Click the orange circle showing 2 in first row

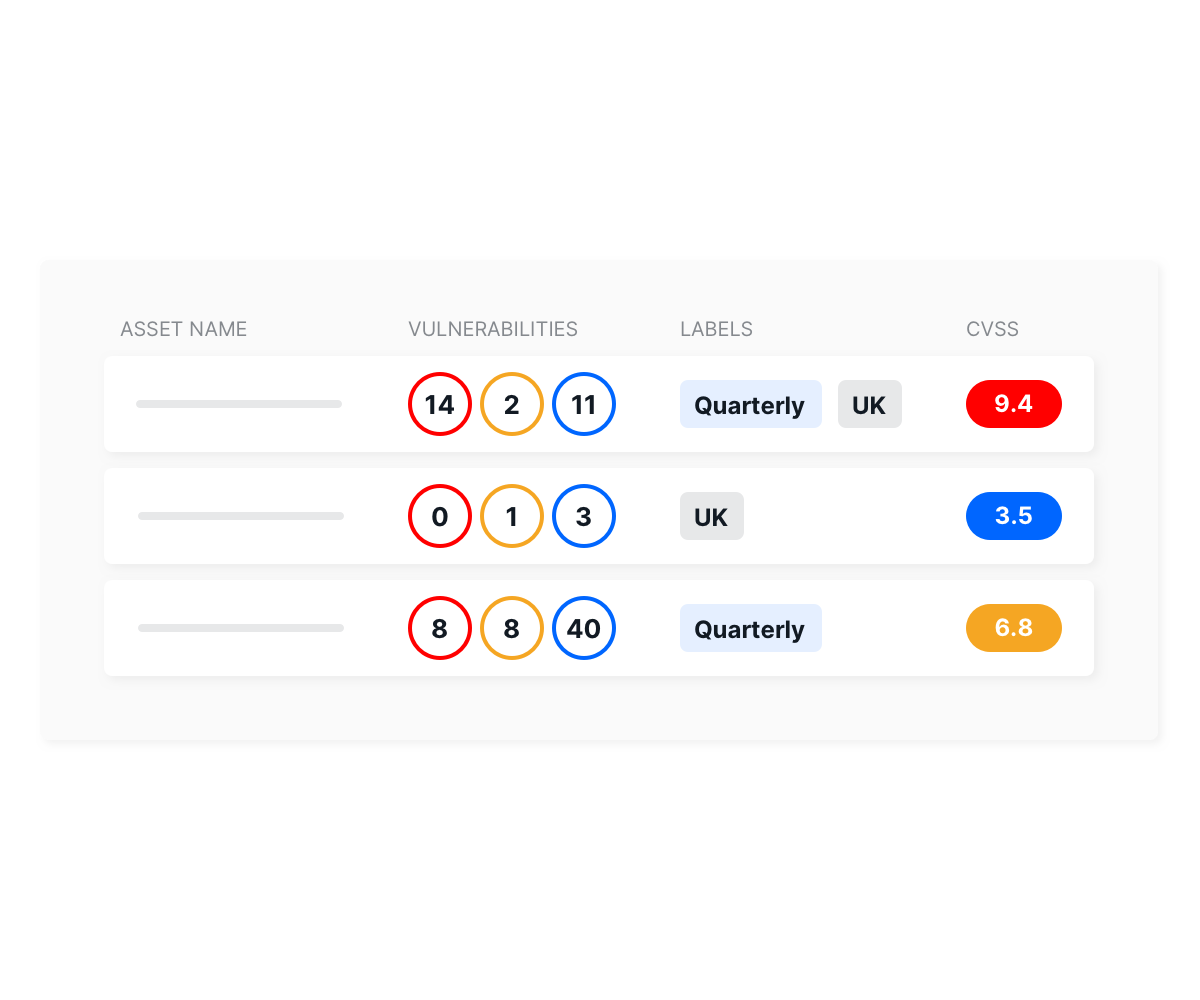(x=512, y=404)
